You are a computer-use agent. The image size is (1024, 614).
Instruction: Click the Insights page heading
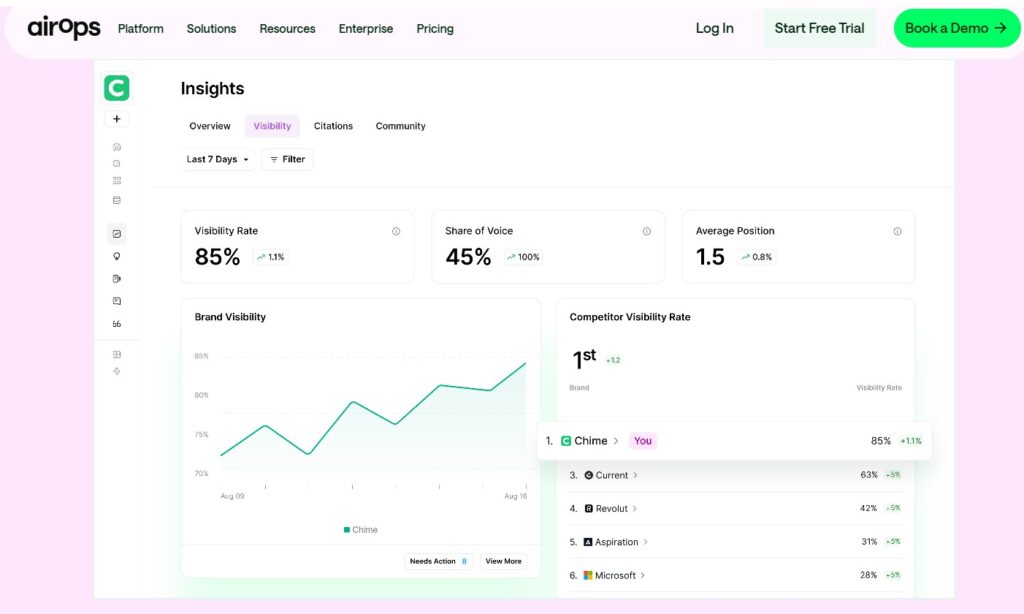(x=212, y=89)
